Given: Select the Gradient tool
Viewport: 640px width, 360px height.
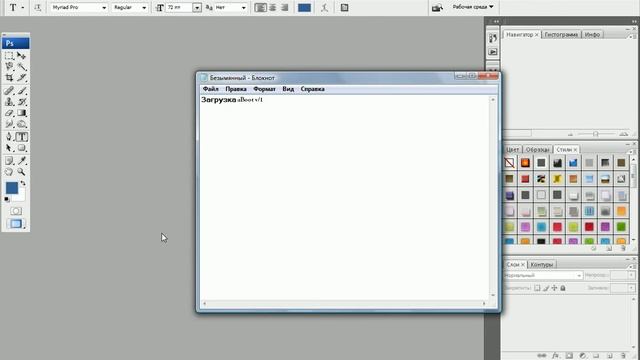Looking at the screenshot, I should pos(22,113).
